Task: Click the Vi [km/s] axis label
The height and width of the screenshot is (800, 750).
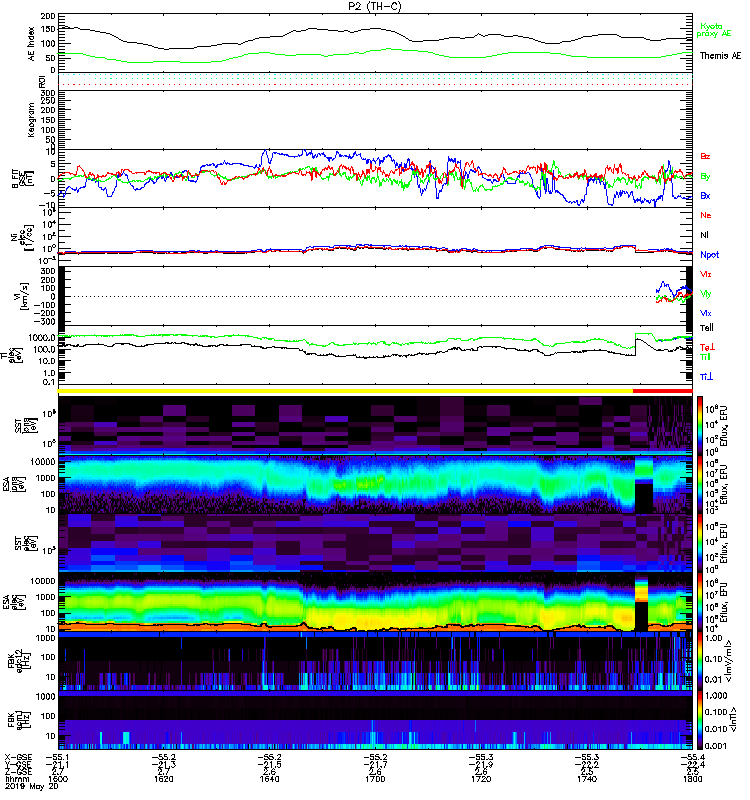Action: click(x=23, y=296)
